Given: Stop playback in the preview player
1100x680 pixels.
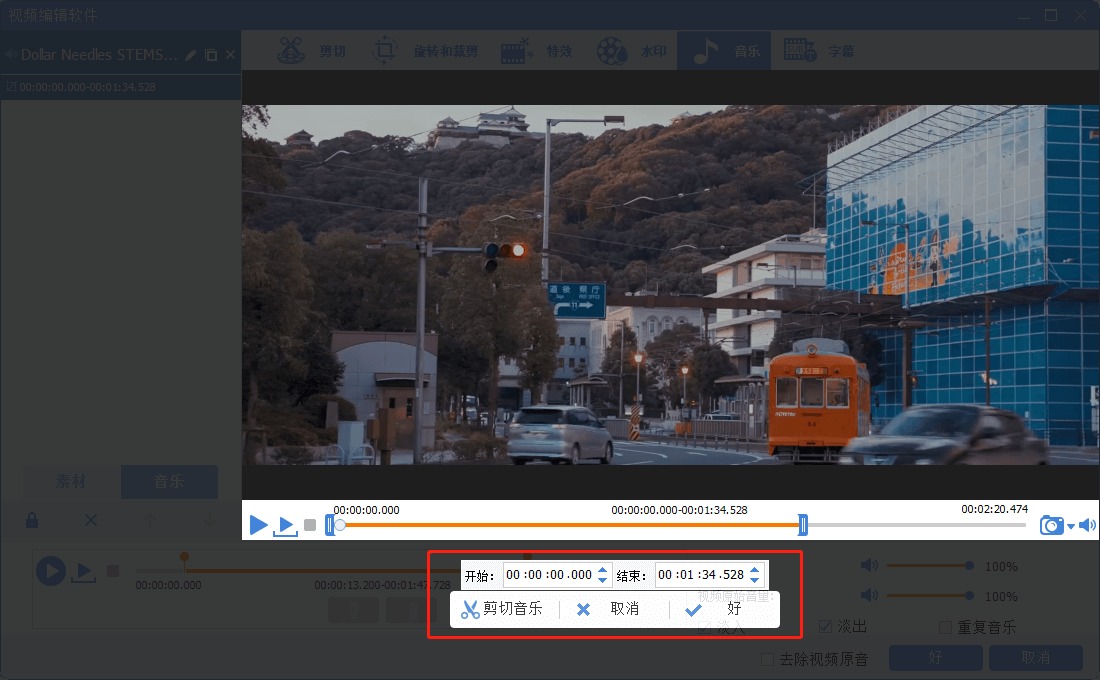Looking at the screenshot, I should (x=310, y=525).
